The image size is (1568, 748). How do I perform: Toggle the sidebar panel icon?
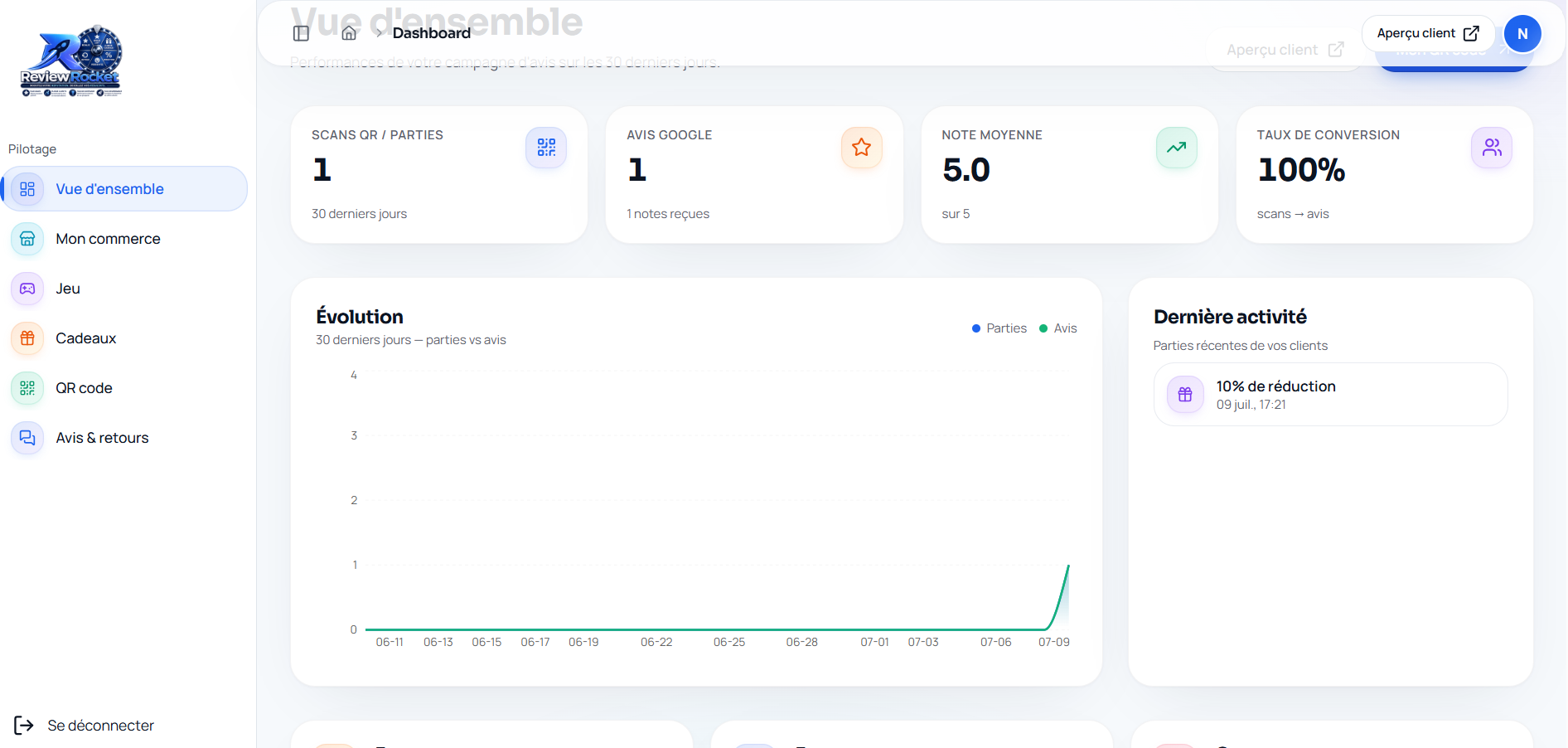click(301, 33)
